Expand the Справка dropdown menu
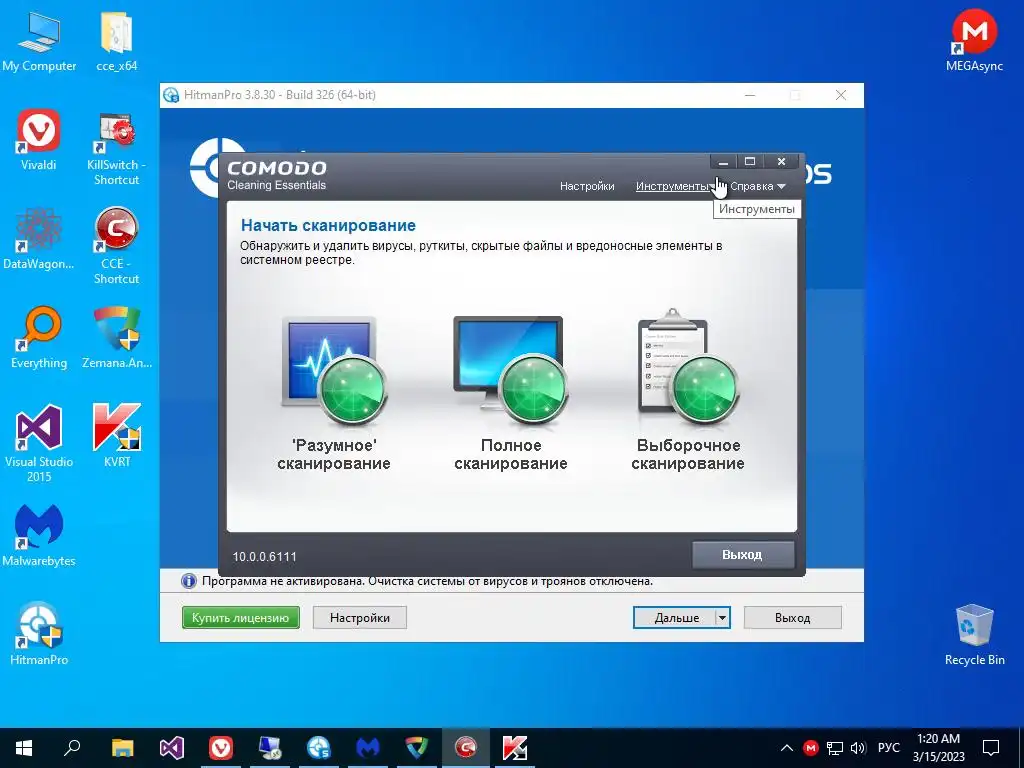This screenshot has width=1024, height=768. coord(758,186)
